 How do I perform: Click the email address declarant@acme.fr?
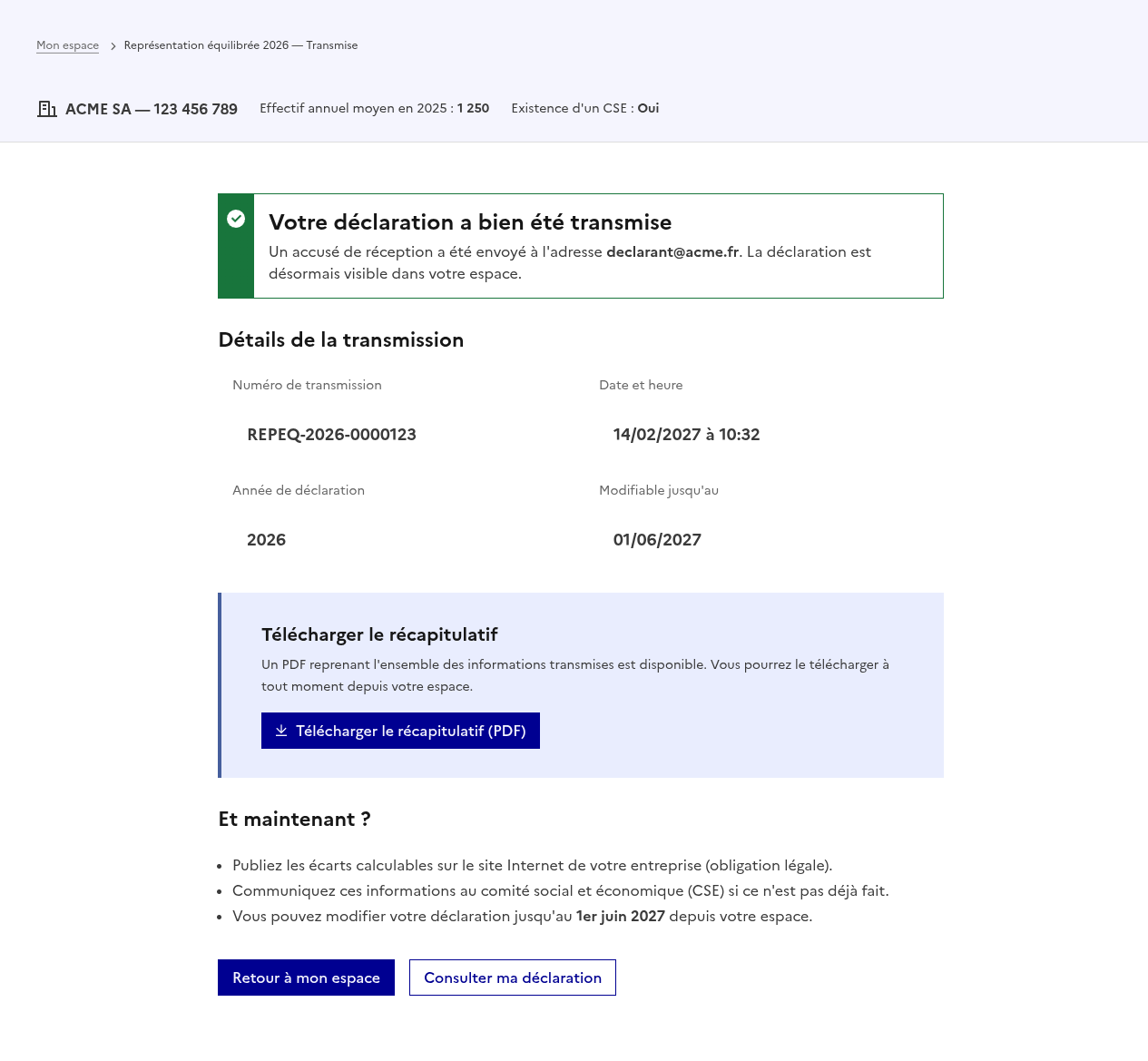click(x=672, y=251)
